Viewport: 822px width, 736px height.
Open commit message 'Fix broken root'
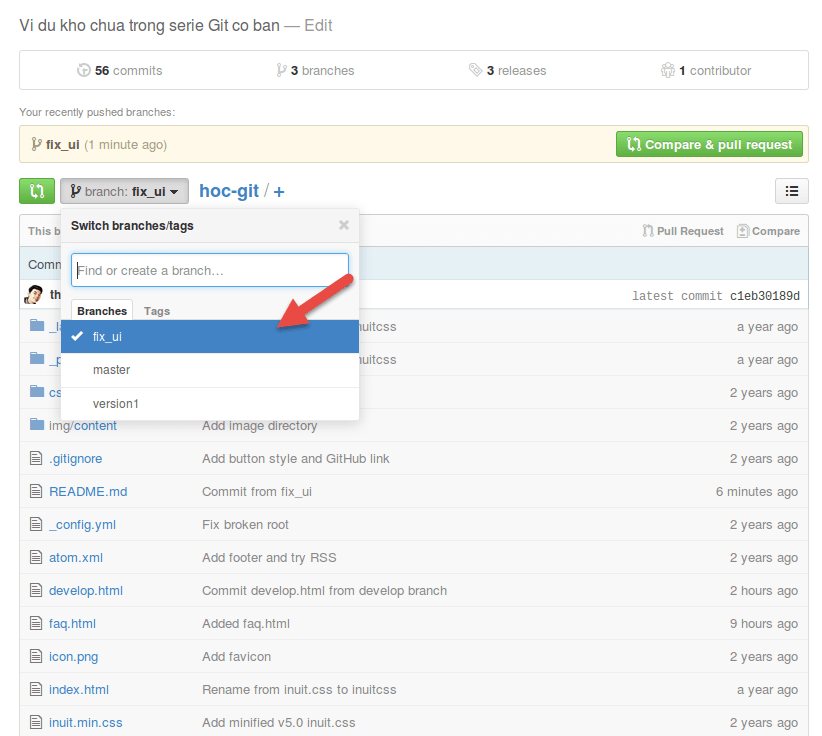coord(245,525)
